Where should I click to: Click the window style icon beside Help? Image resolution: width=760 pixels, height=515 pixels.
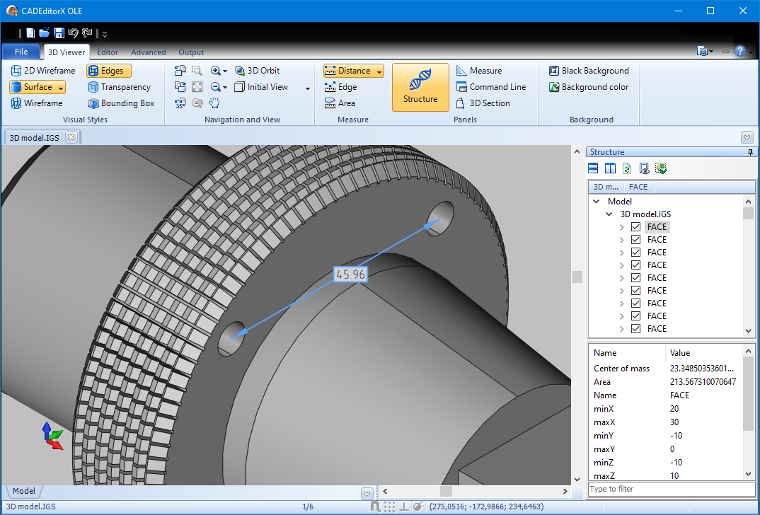(703, 51)
